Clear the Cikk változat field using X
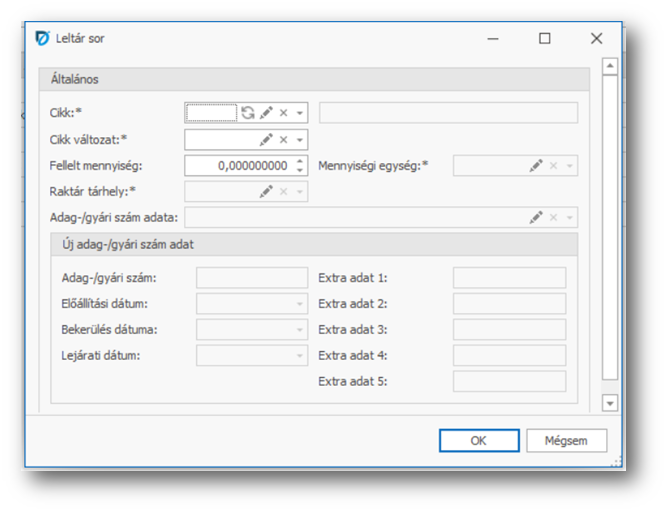The width and height of the screenshot is (668, 513). [283, 140]
